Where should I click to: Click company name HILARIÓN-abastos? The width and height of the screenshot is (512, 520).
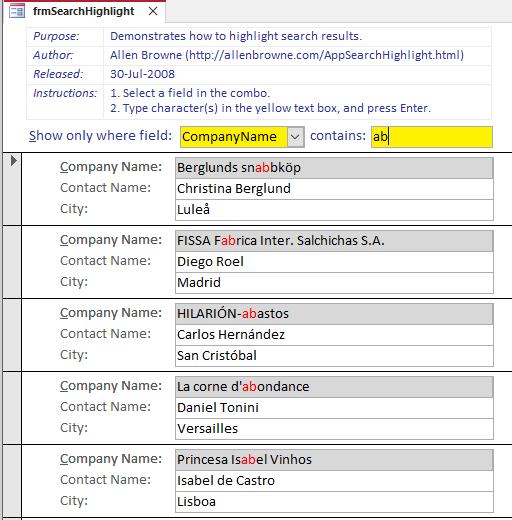[334, 314]
